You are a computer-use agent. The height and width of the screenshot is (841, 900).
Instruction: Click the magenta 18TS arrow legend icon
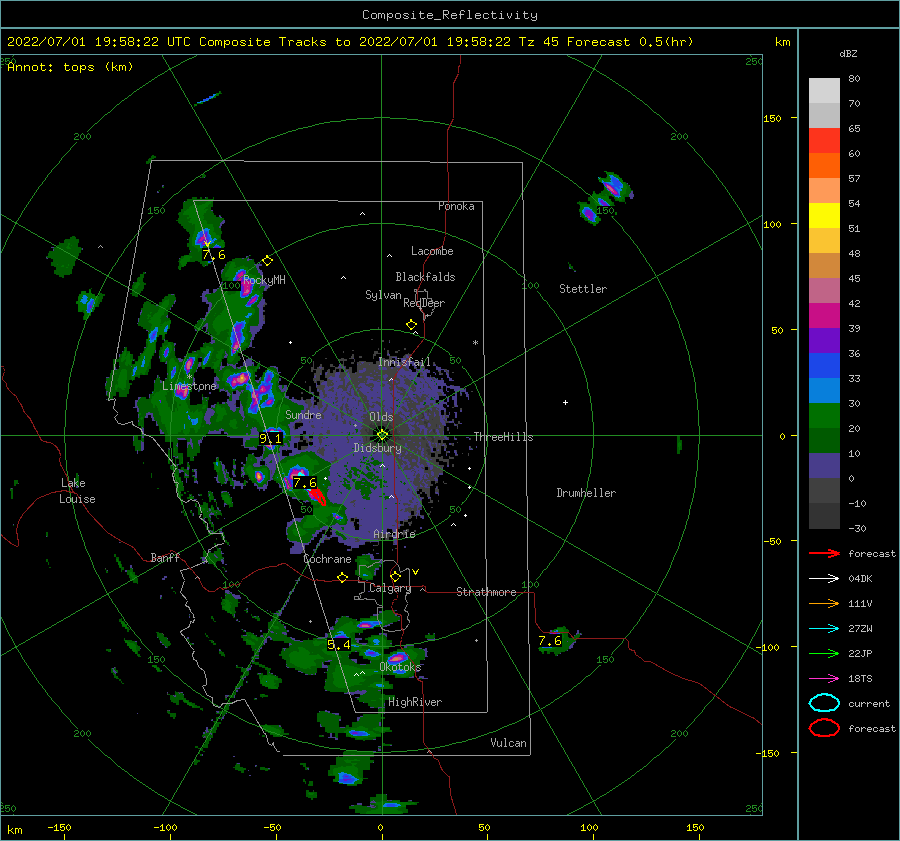coord(824,679)
